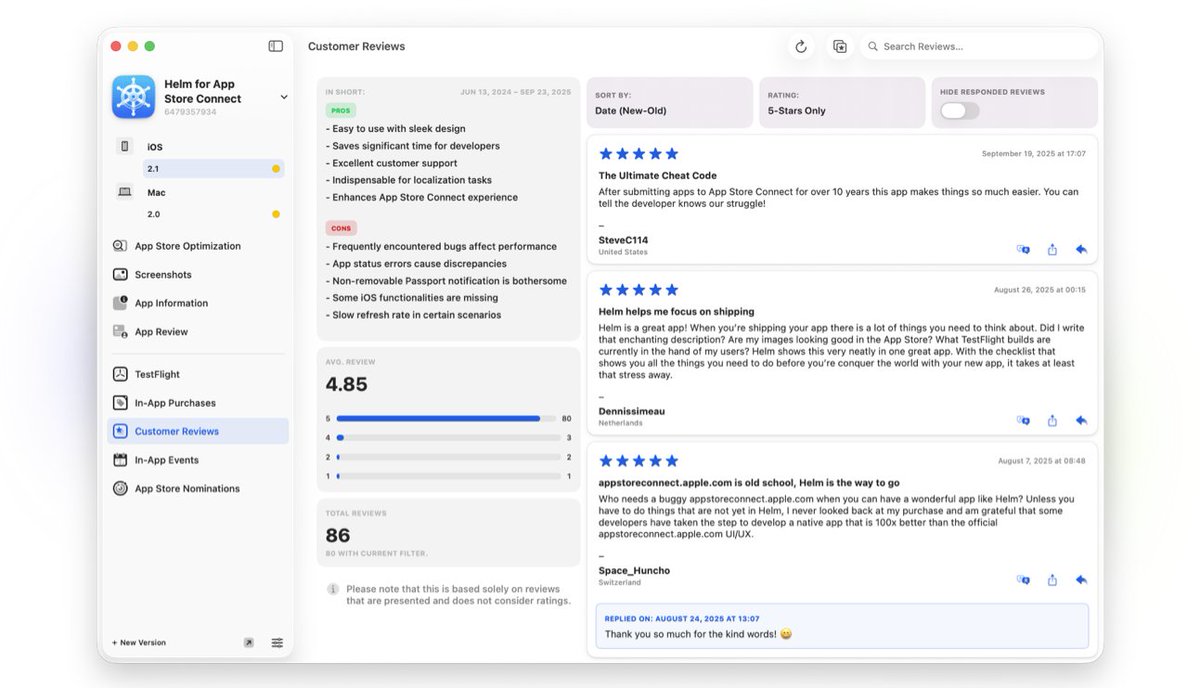Add a New Version
The image size is (1200, 688).
pyautogui.click(x=139, y=643)
